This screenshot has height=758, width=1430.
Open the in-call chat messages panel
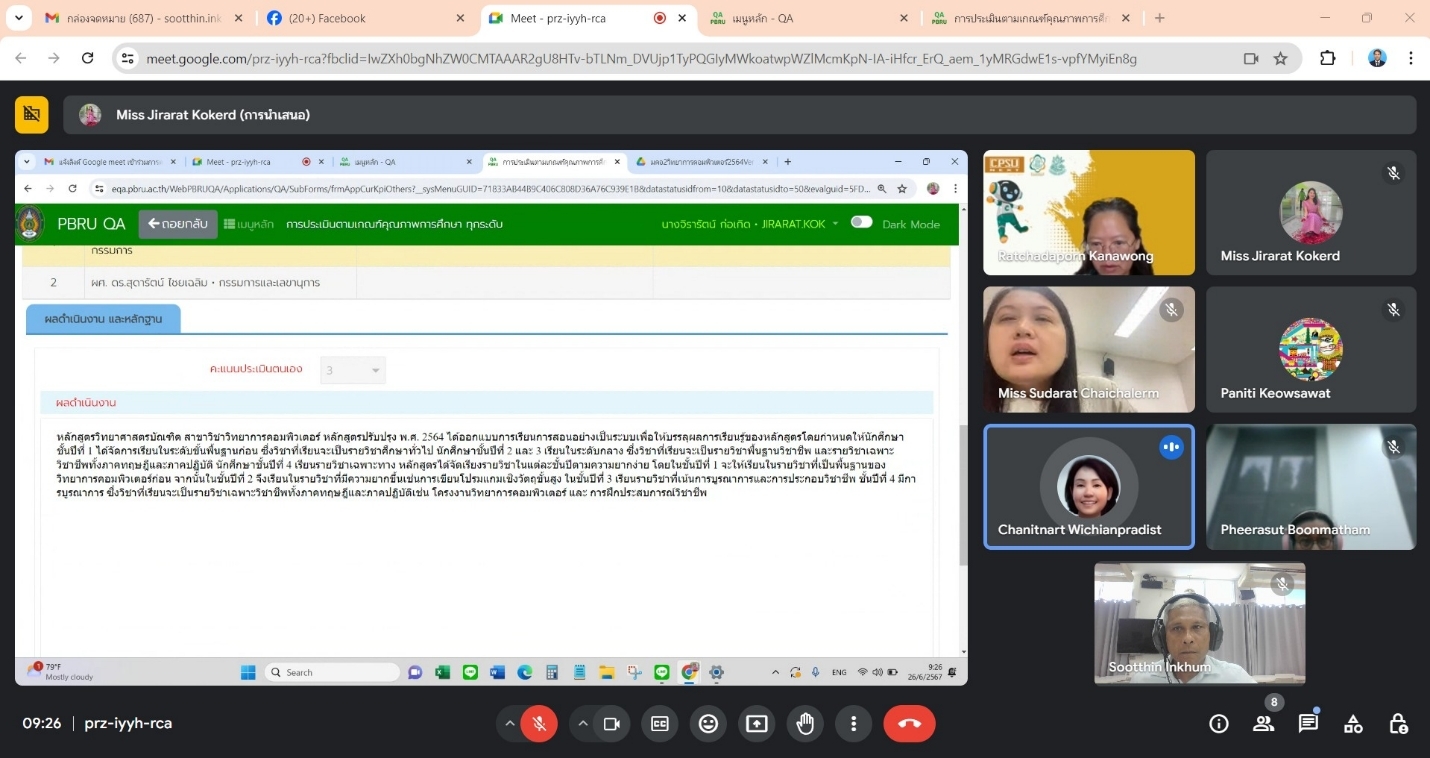(1308, 724)
